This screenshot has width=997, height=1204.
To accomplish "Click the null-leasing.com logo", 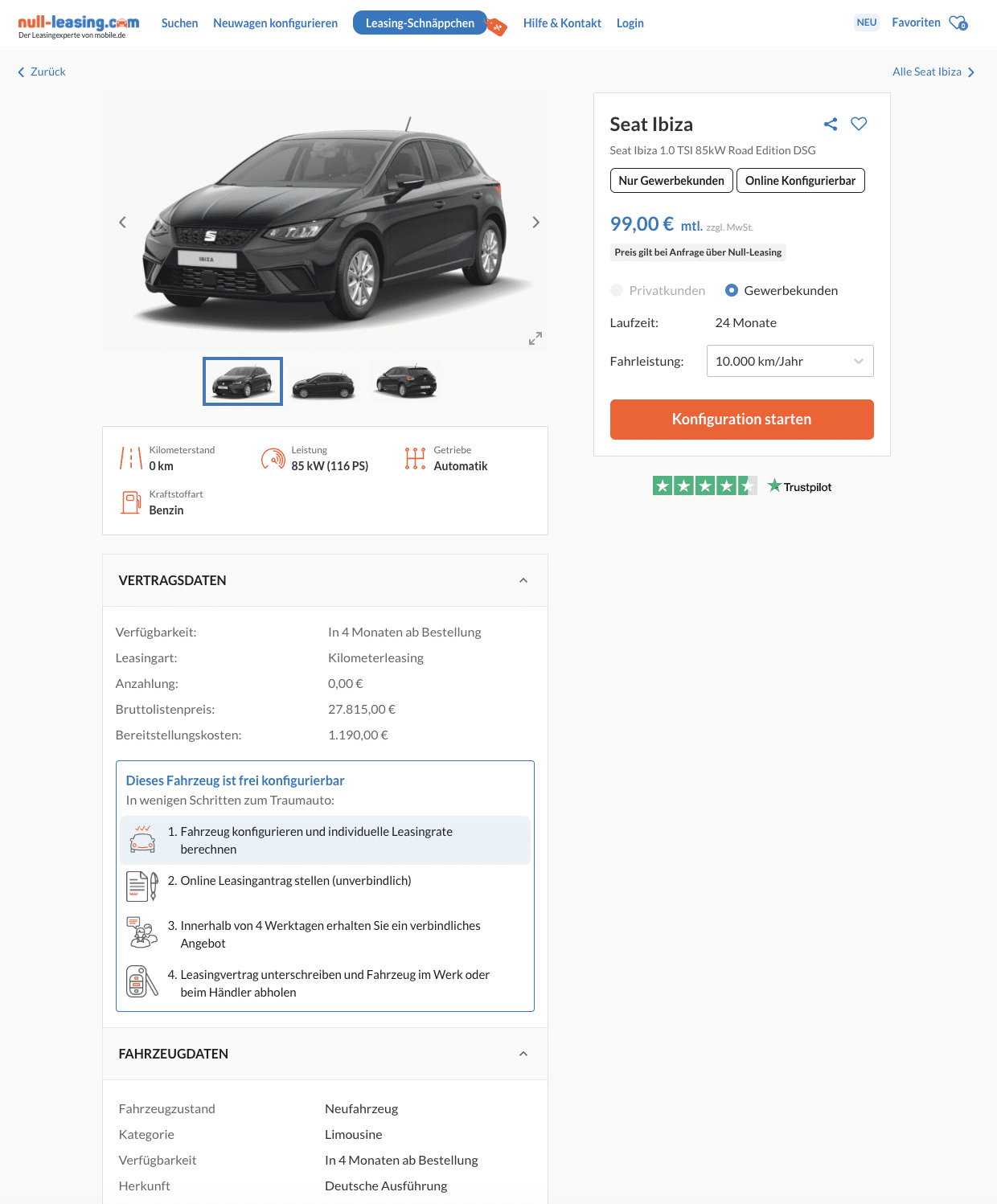I will tap(78, 26).
